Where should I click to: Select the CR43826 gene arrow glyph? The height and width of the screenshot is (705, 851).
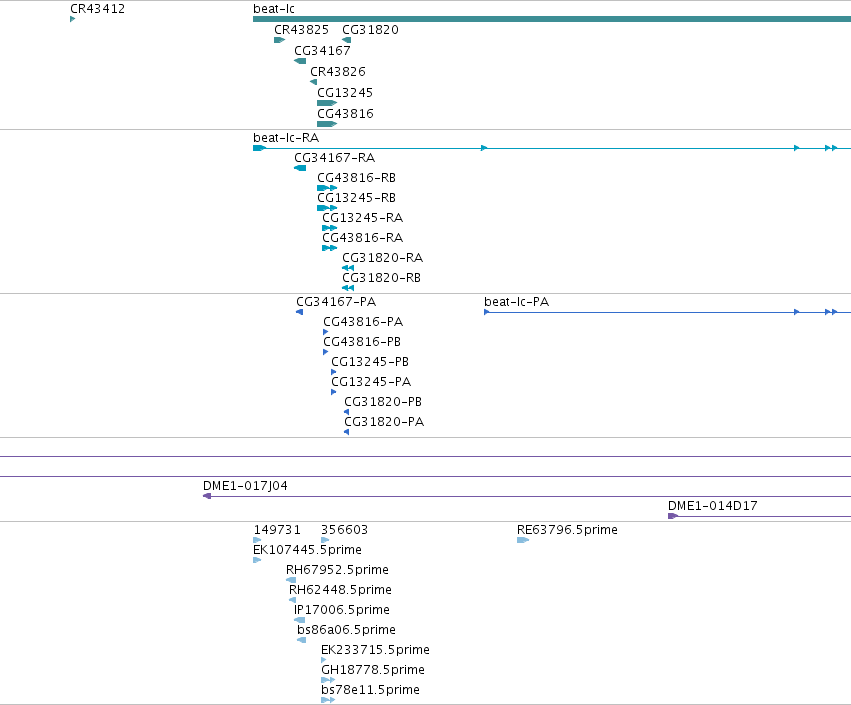pos(313,82)
